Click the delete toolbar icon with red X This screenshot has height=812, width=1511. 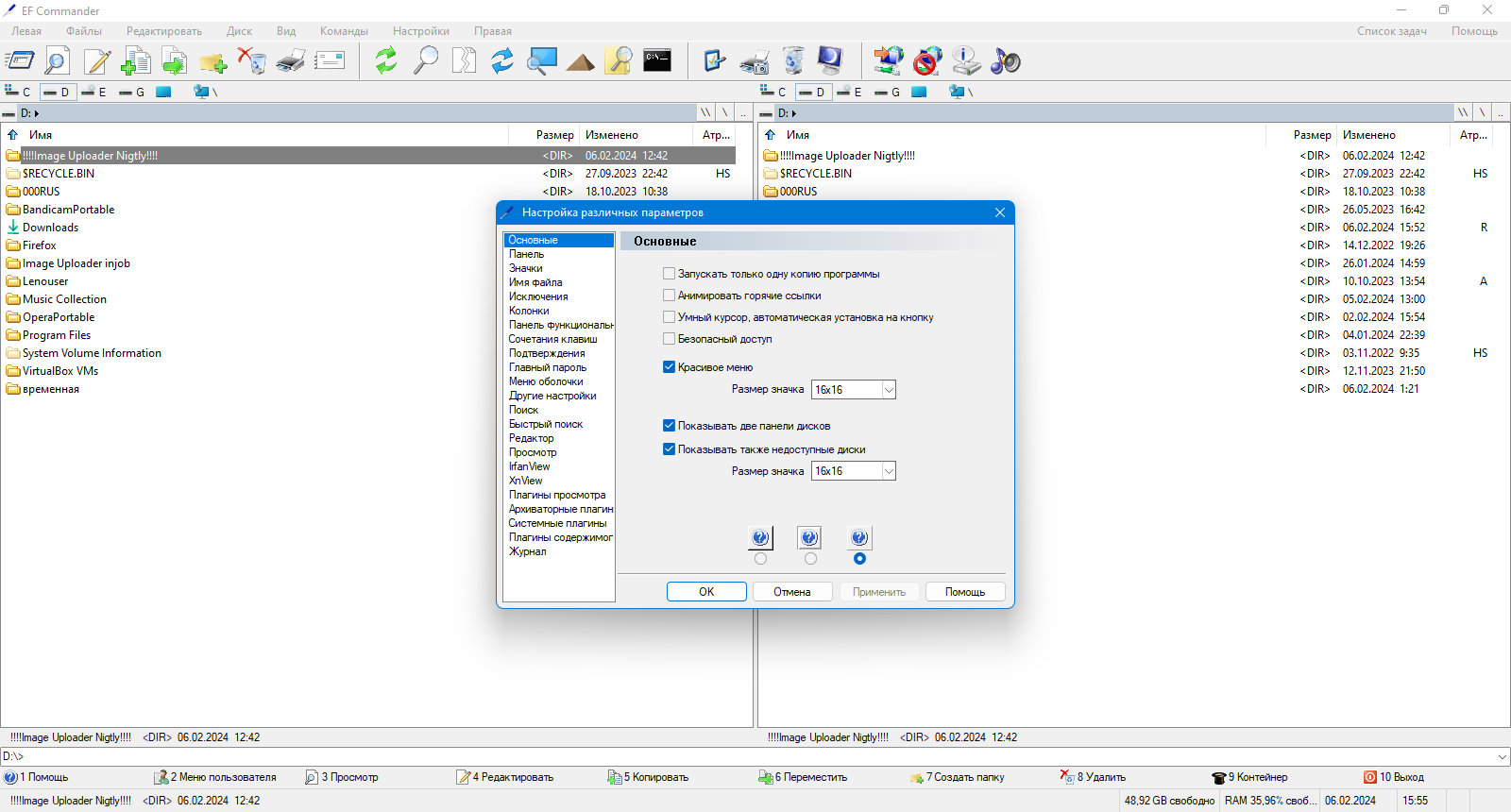(252, 61)
